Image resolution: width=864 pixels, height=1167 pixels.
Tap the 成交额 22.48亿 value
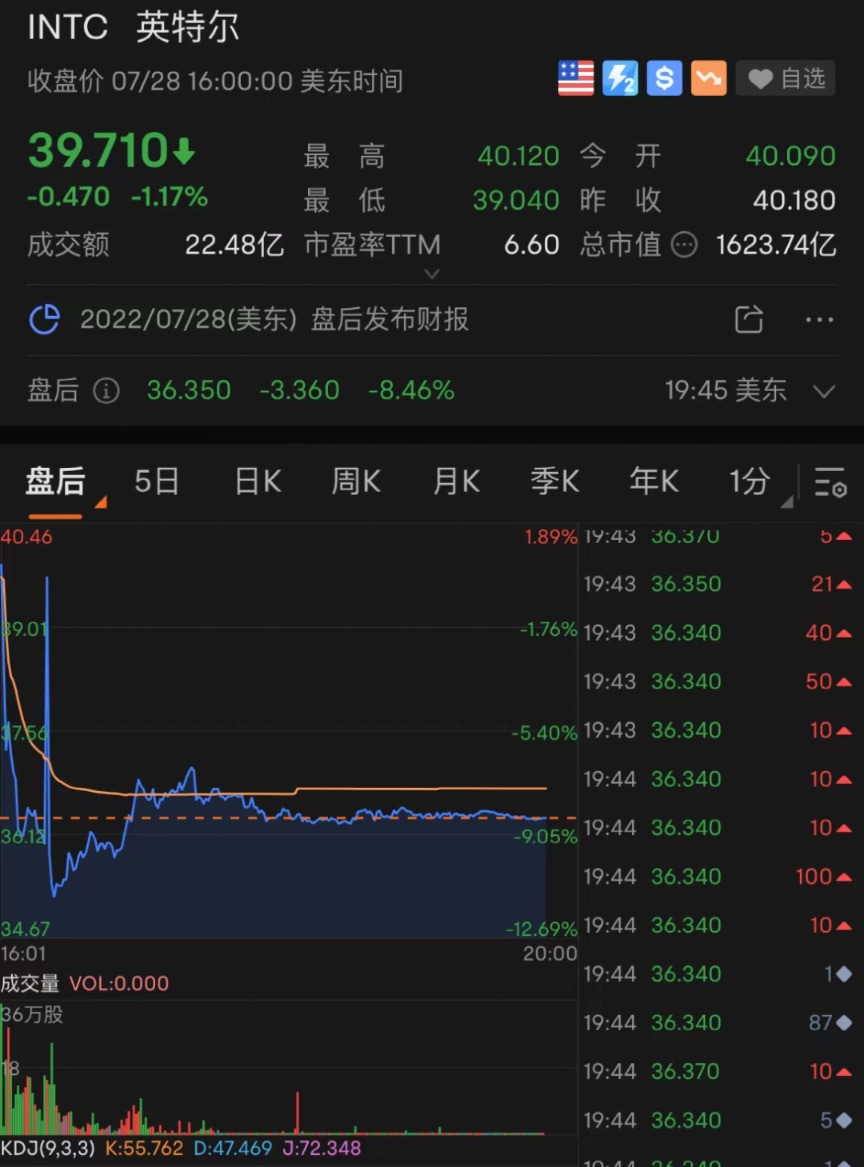(234, 245)
